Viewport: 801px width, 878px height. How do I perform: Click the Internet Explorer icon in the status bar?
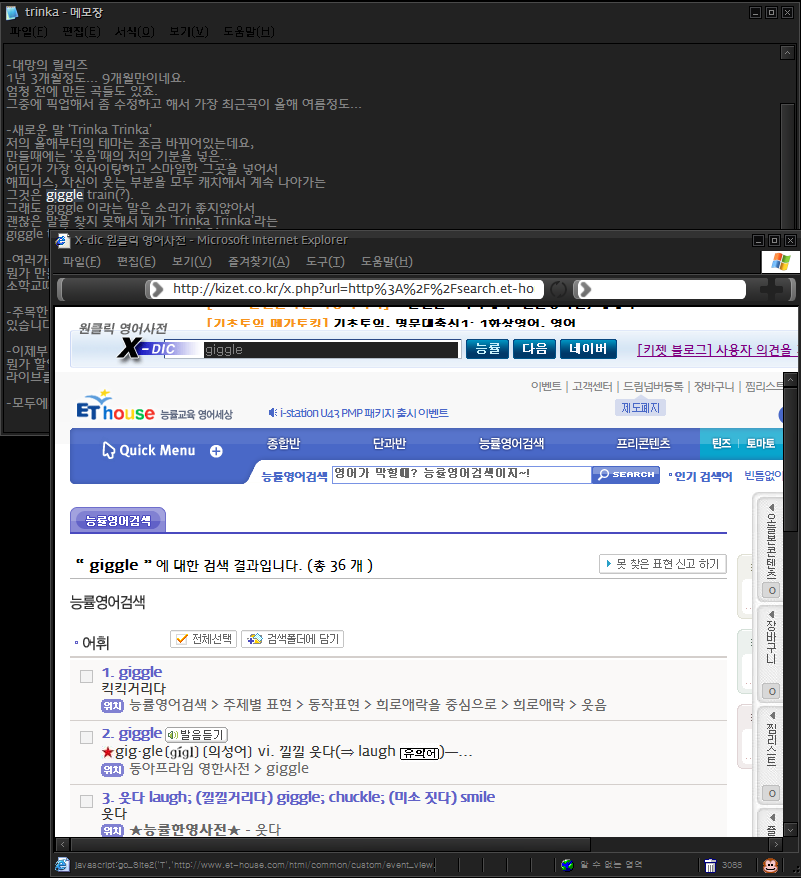[x=62, y=865]
